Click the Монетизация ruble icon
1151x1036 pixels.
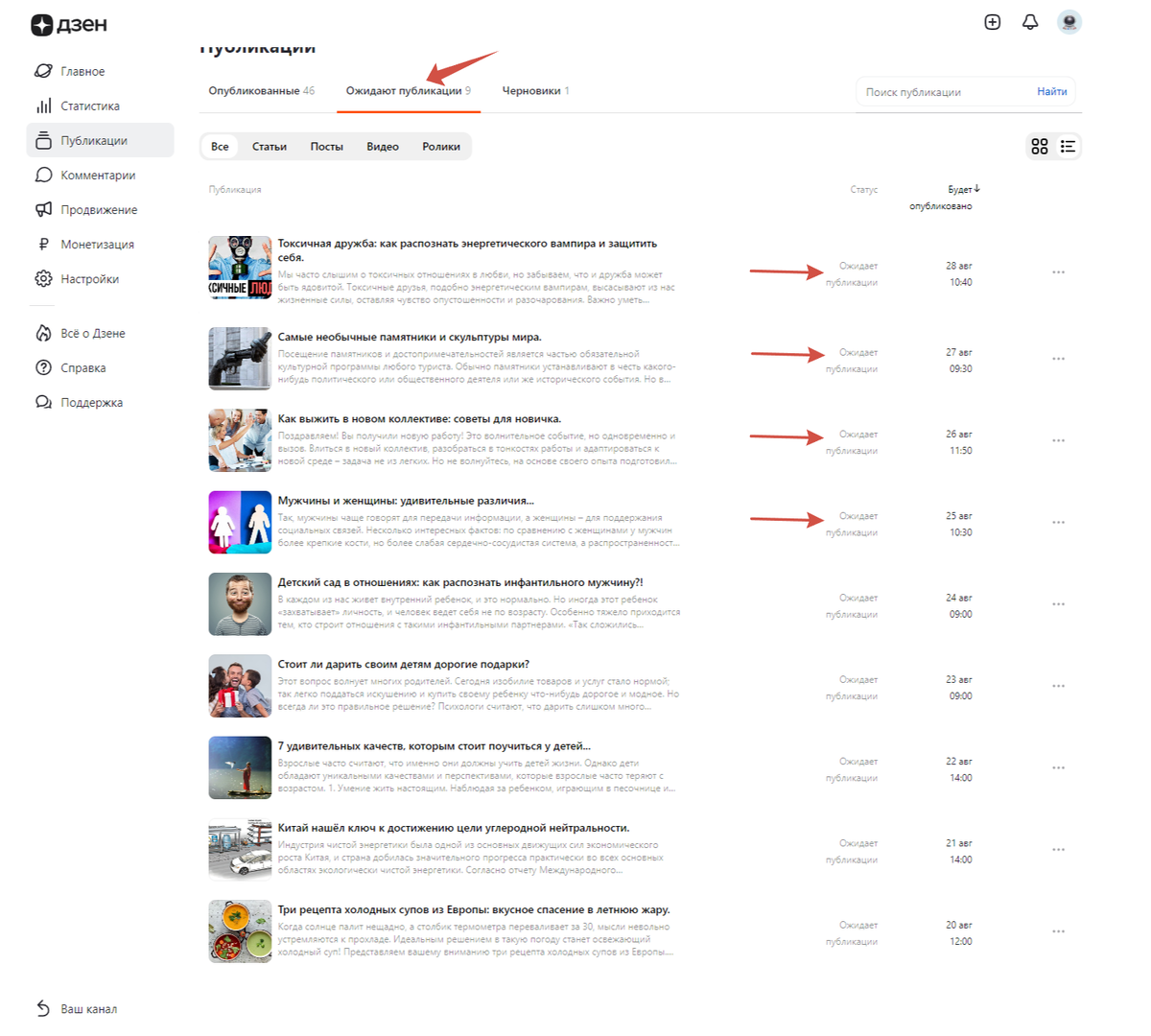[43, 244]
